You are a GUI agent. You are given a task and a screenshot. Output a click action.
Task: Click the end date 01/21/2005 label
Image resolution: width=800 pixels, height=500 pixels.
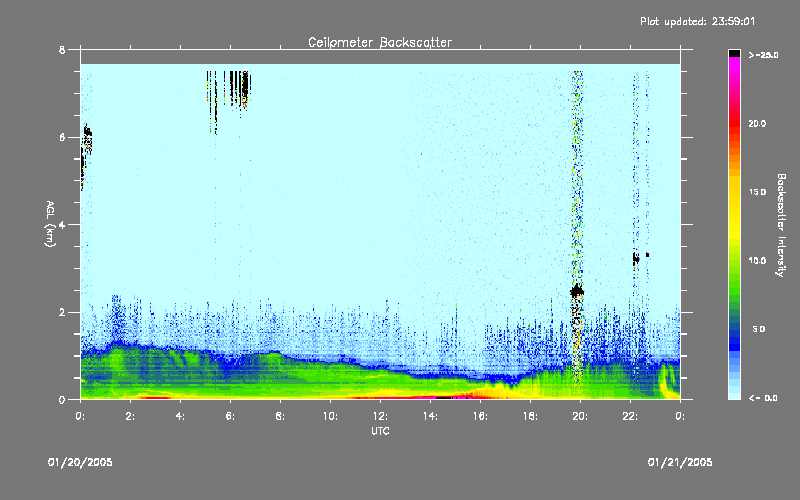pyautogui.click(x=680, y=462)
